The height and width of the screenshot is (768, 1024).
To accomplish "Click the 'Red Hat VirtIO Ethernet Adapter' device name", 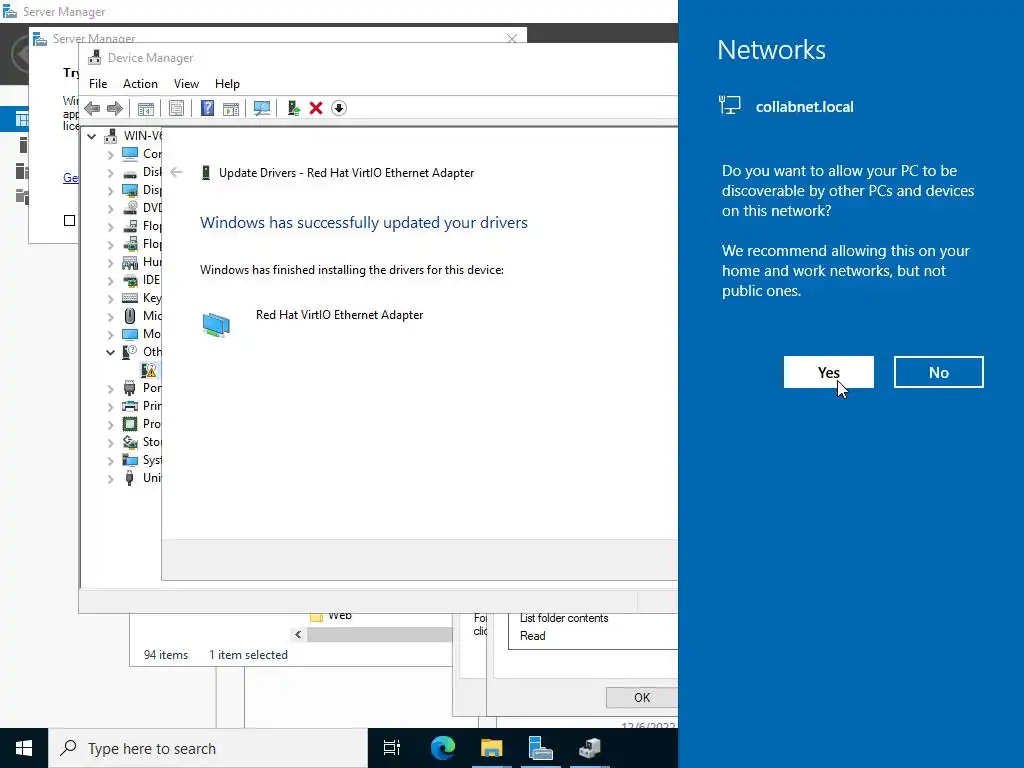I will click(340, 315).
